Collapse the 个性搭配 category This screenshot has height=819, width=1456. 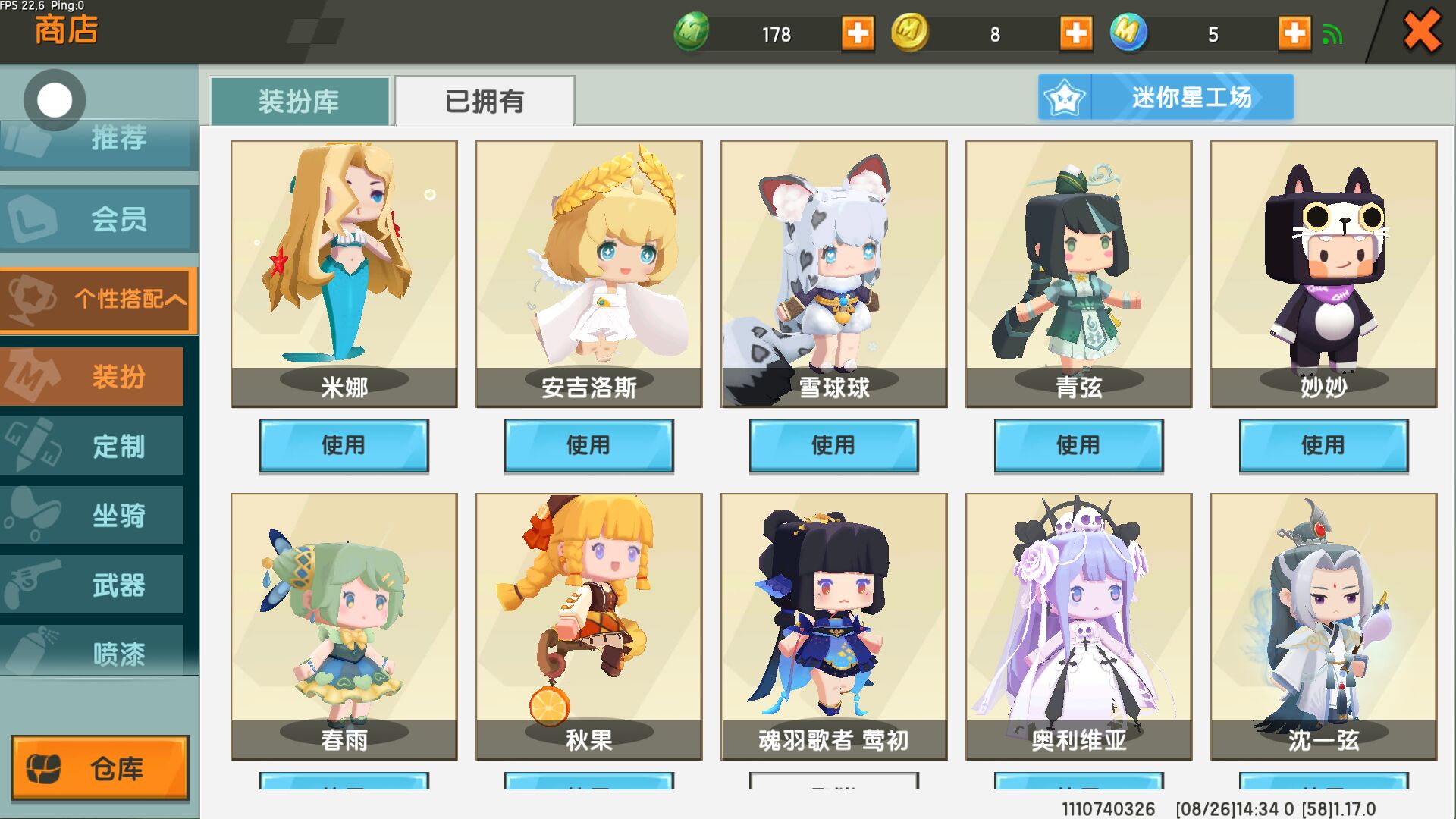[x=99, y=300]
